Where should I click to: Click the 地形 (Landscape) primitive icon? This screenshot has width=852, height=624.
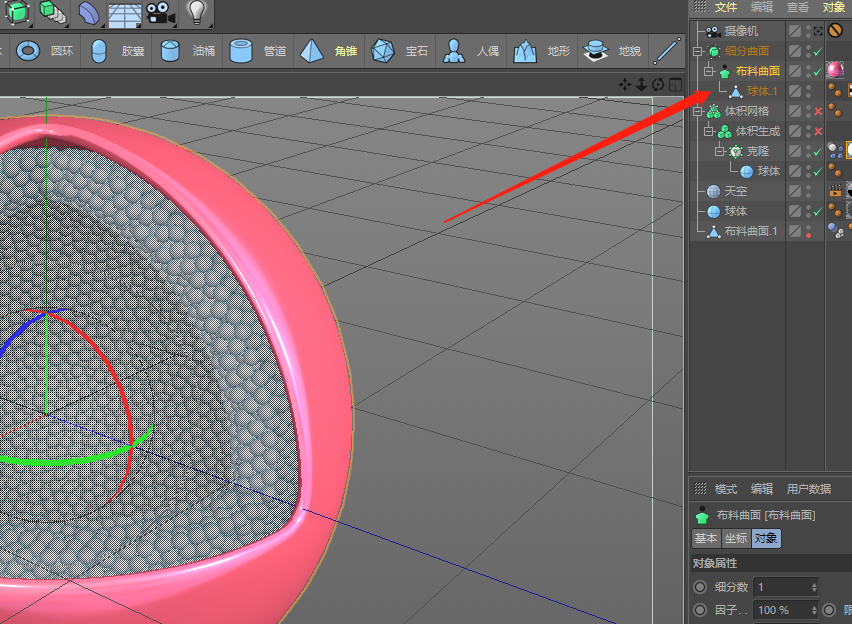coord(525,51)
